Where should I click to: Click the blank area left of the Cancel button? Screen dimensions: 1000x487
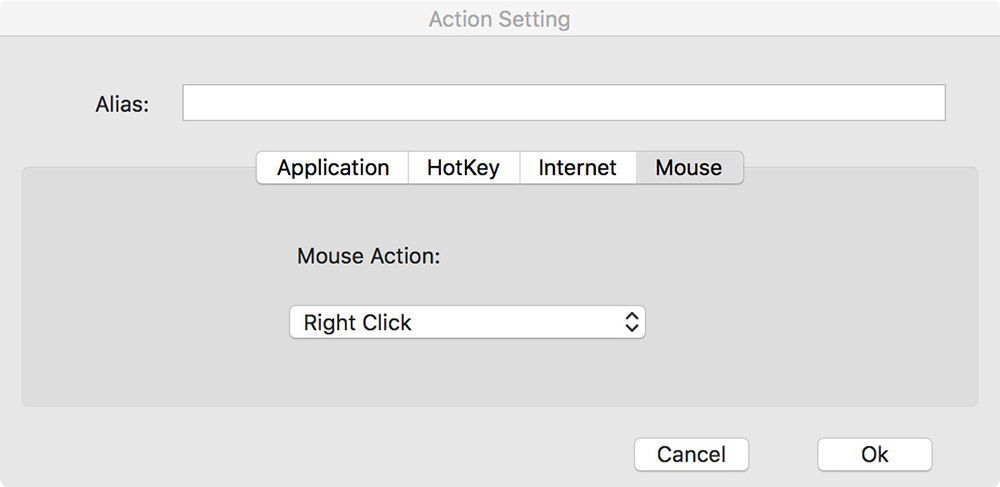coord(319,454)
